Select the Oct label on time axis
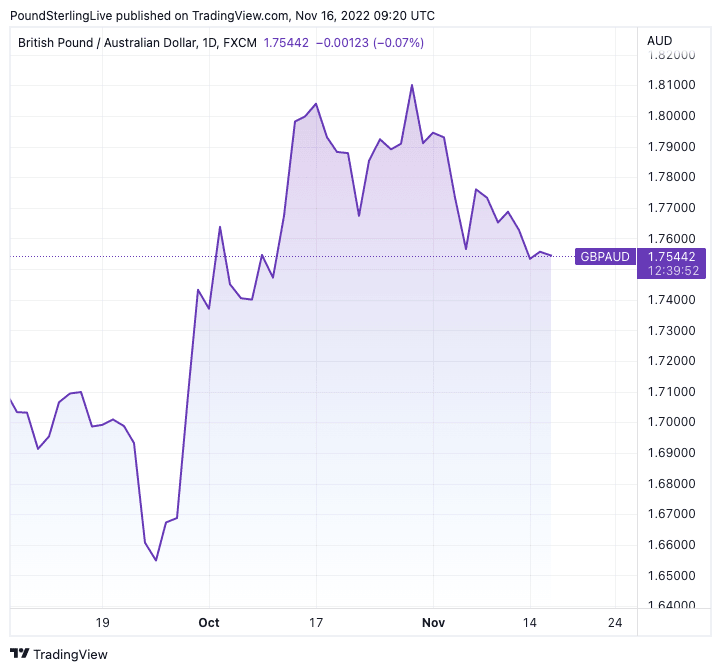The height and width of the screenshot is (671, 721). tap(209, 622)
